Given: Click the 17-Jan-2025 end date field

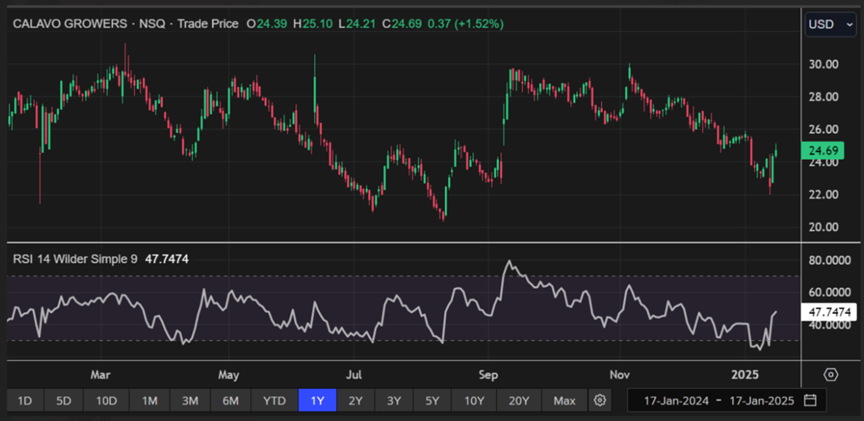Looking at the screenshot, I should [762, 401].
